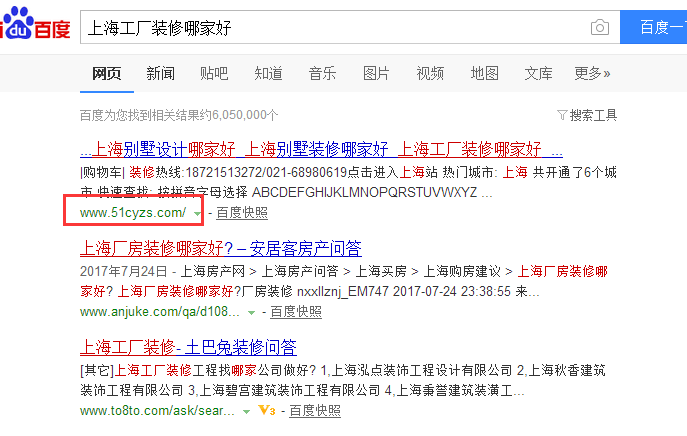Click the Baidu paw logo

pos(16,23)
